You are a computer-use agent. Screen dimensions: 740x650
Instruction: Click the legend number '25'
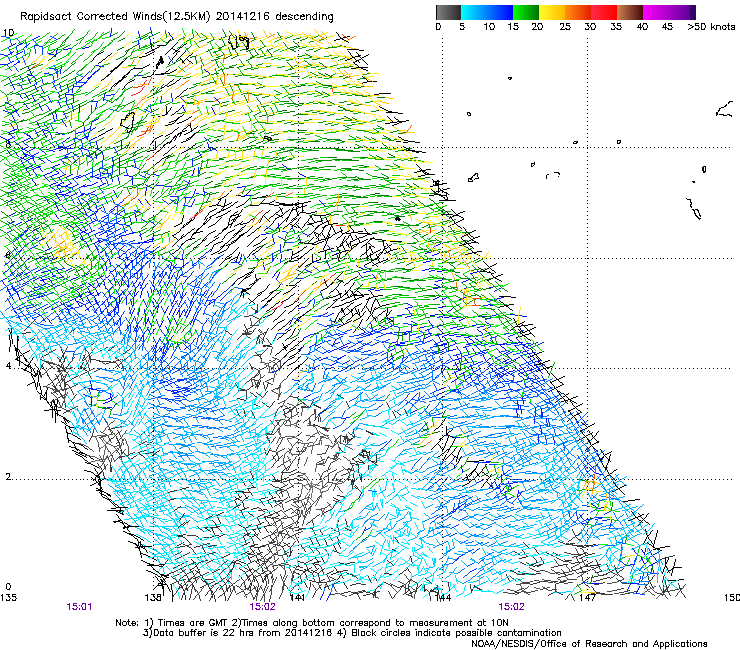[565, 27]
